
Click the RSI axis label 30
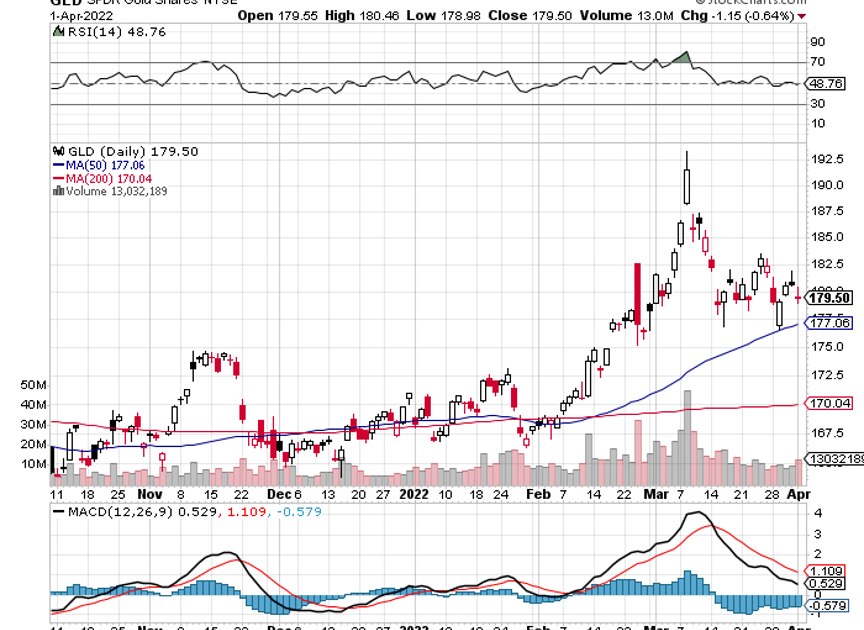(x=818, y=104)
